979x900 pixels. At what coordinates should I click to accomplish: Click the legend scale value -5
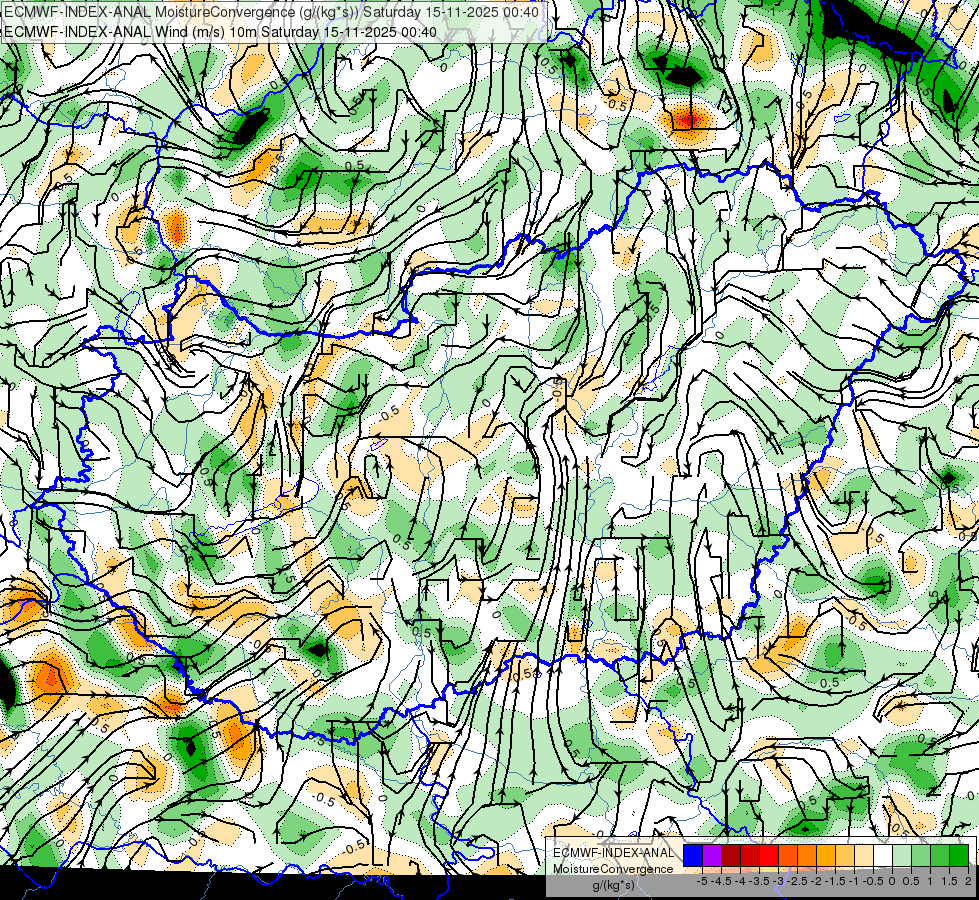pos(702,881)
